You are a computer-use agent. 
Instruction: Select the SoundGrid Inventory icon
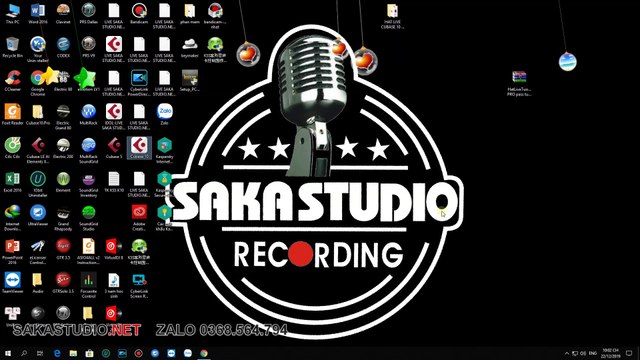point(89,184)
